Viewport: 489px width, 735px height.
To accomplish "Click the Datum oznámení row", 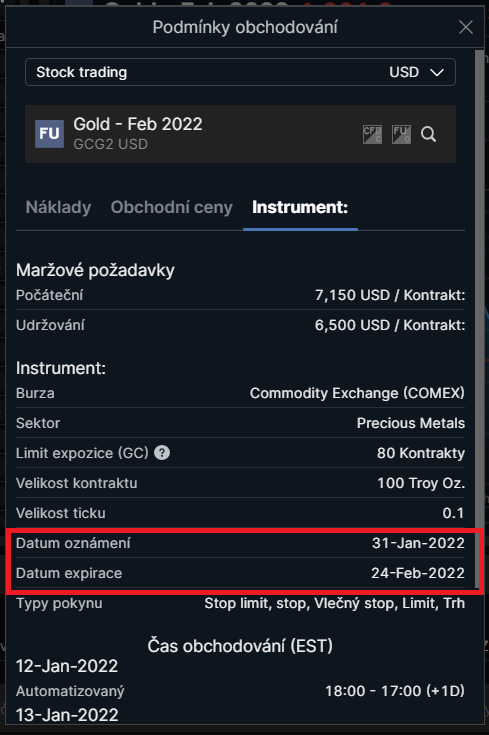I will tap(240, 543).
